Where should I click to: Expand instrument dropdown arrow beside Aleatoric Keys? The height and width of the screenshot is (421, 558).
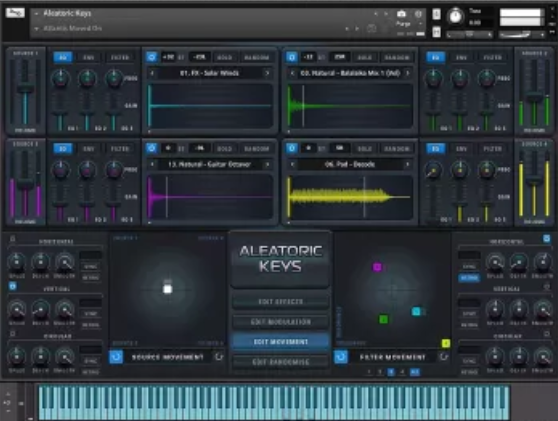click(x=36, y=14)
